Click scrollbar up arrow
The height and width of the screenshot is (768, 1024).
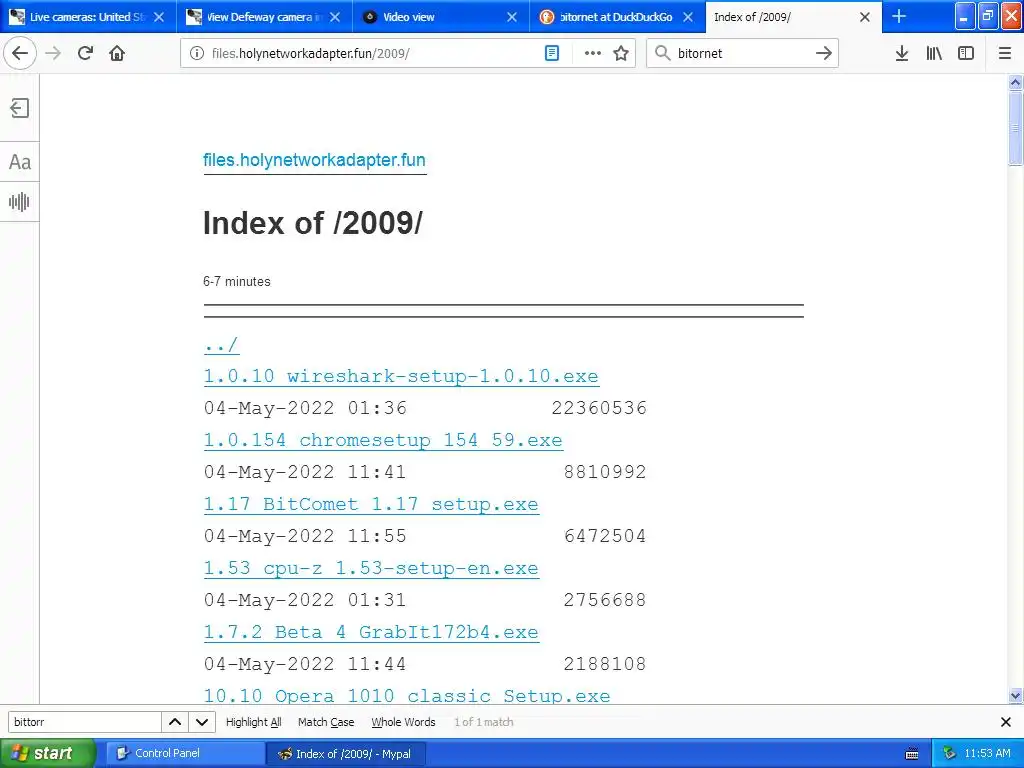click(1015, 82)
